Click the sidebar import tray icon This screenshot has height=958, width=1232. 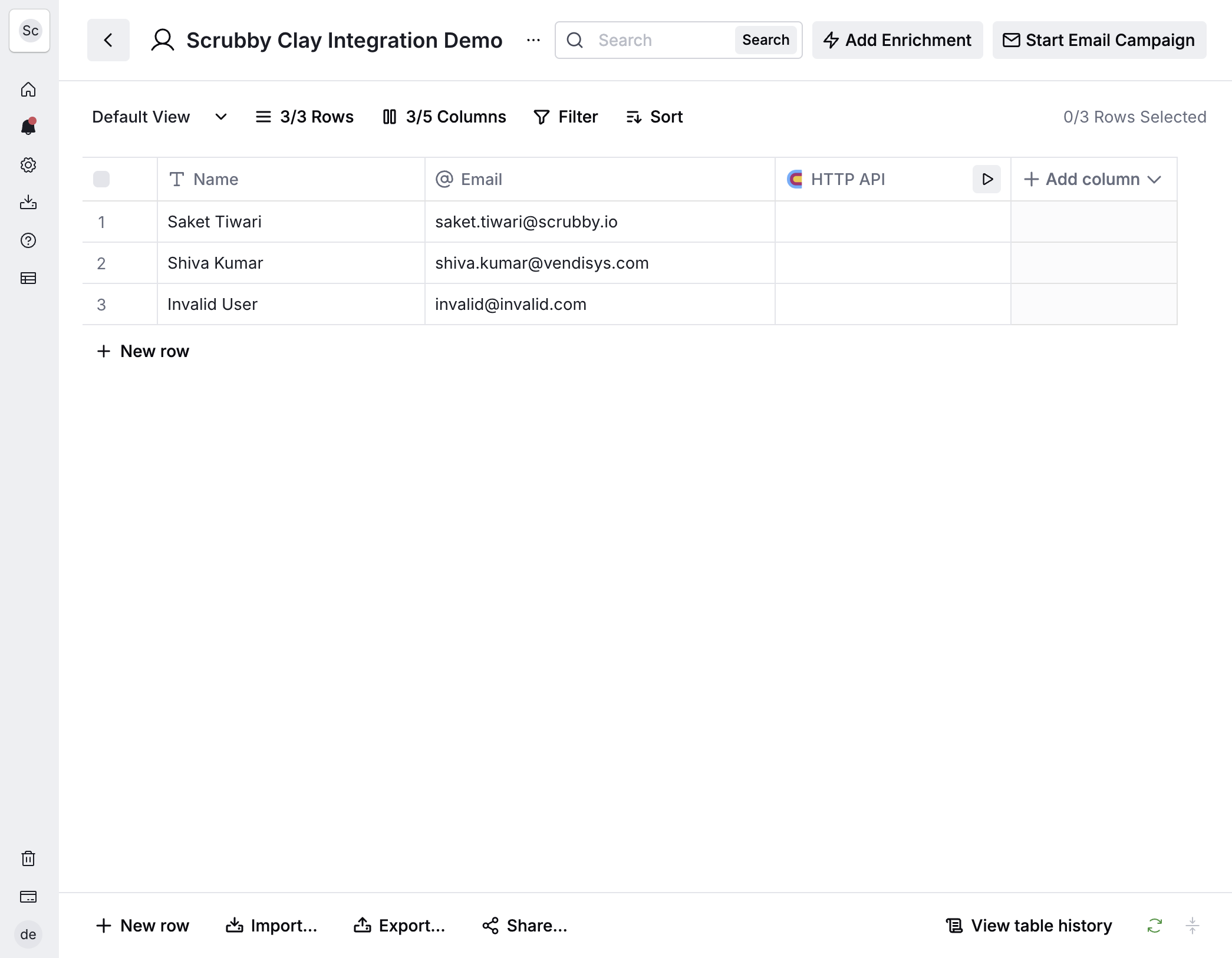tap(28, 203)
